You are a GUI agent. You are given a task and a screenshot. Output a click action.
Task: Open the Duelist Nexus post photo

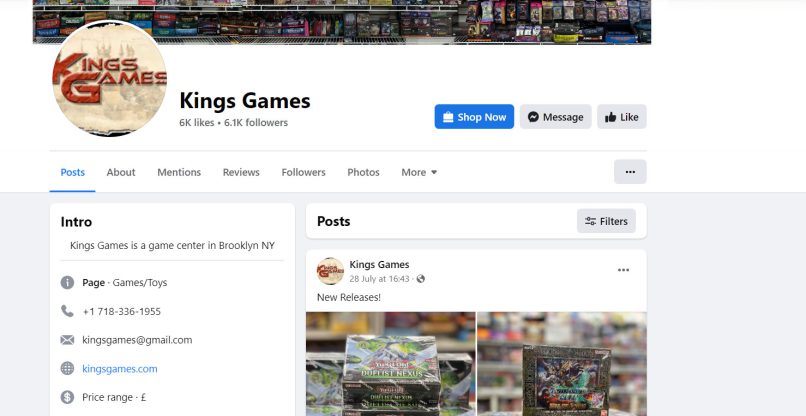pos(391,364)
